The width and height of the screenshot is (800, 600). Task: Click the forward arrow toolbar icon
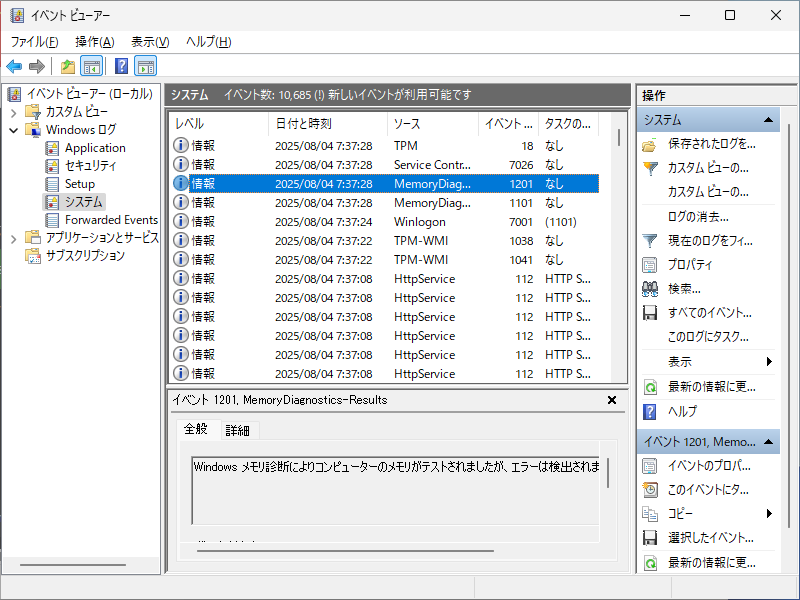(x=37, y=66)
